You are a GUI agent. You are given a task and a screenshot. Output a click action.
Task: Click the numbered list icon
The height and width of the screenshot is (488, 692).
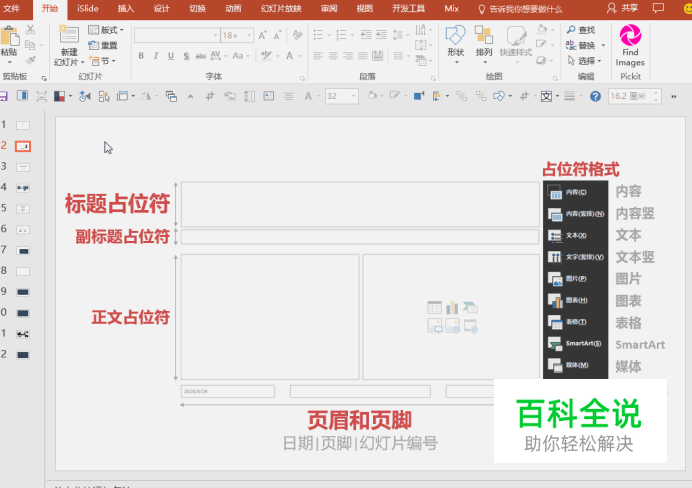(342, 34)
